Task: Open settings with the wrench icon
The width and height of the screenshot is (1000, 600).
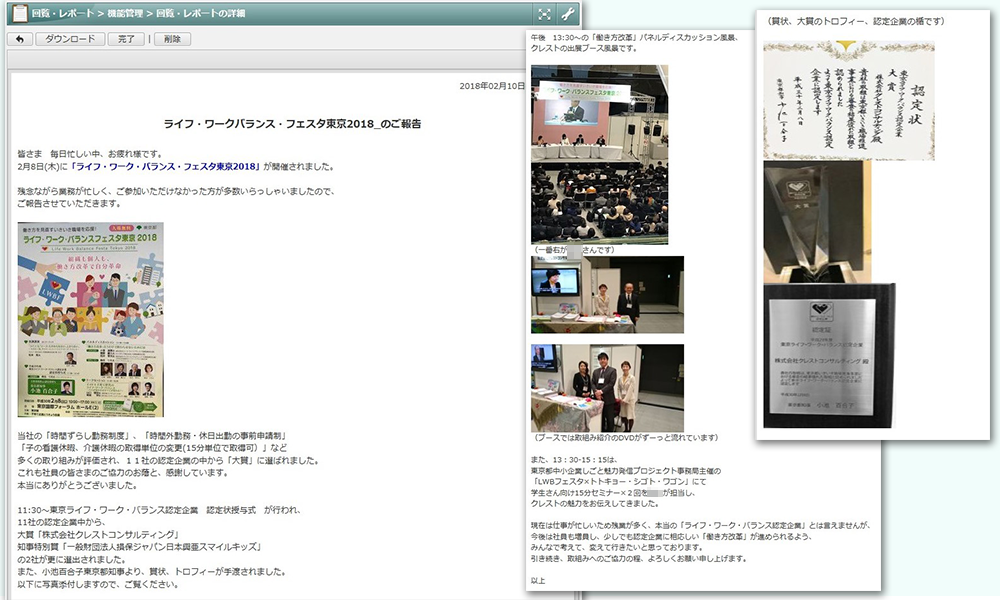Action: pos(568,14)
